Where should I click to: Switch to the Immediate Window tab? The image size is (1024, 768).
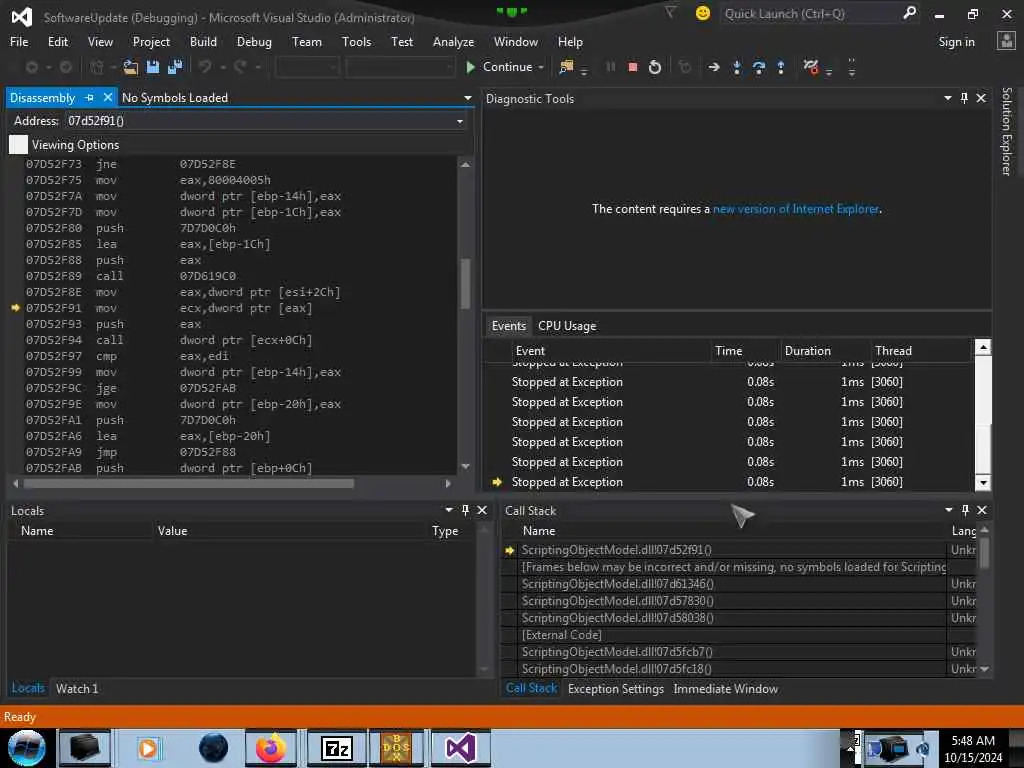(726, 688)
